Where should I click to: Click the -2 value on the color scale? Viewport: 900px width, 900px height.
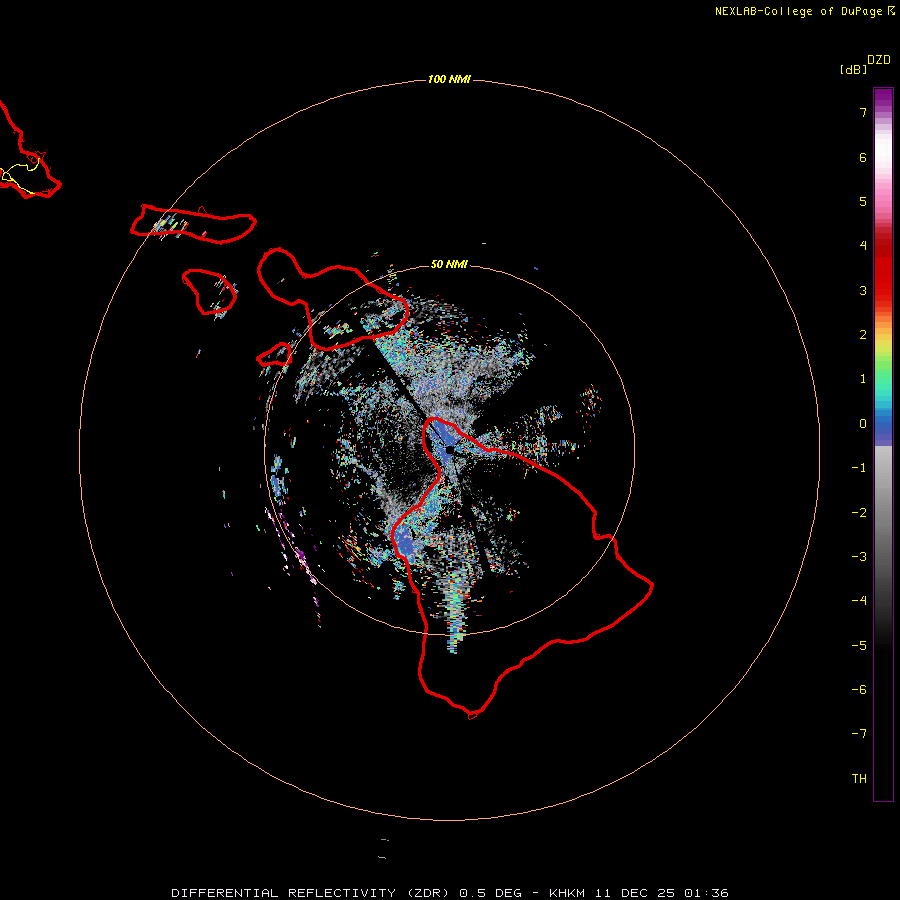[859, 513]
